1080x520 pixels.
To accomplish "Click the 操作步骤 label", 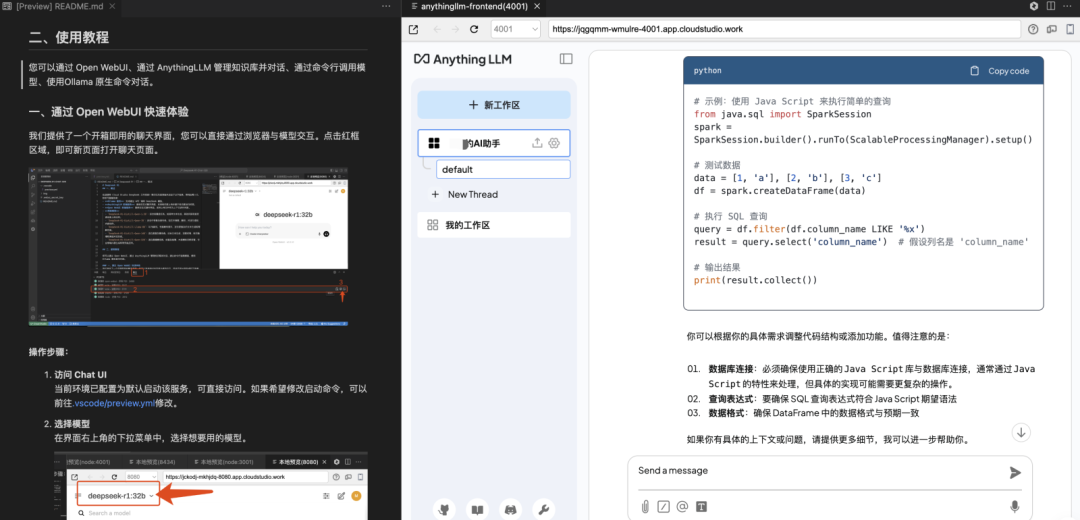I will pos(48,351).
